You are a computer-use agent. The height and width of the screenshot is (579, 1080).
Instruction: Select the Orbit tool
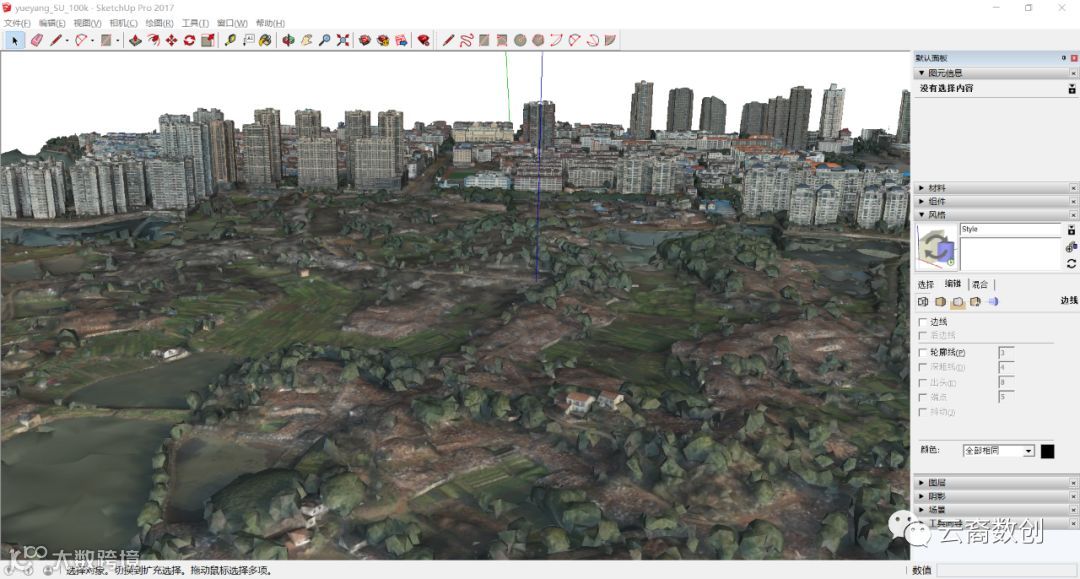[x=288, y=40]
